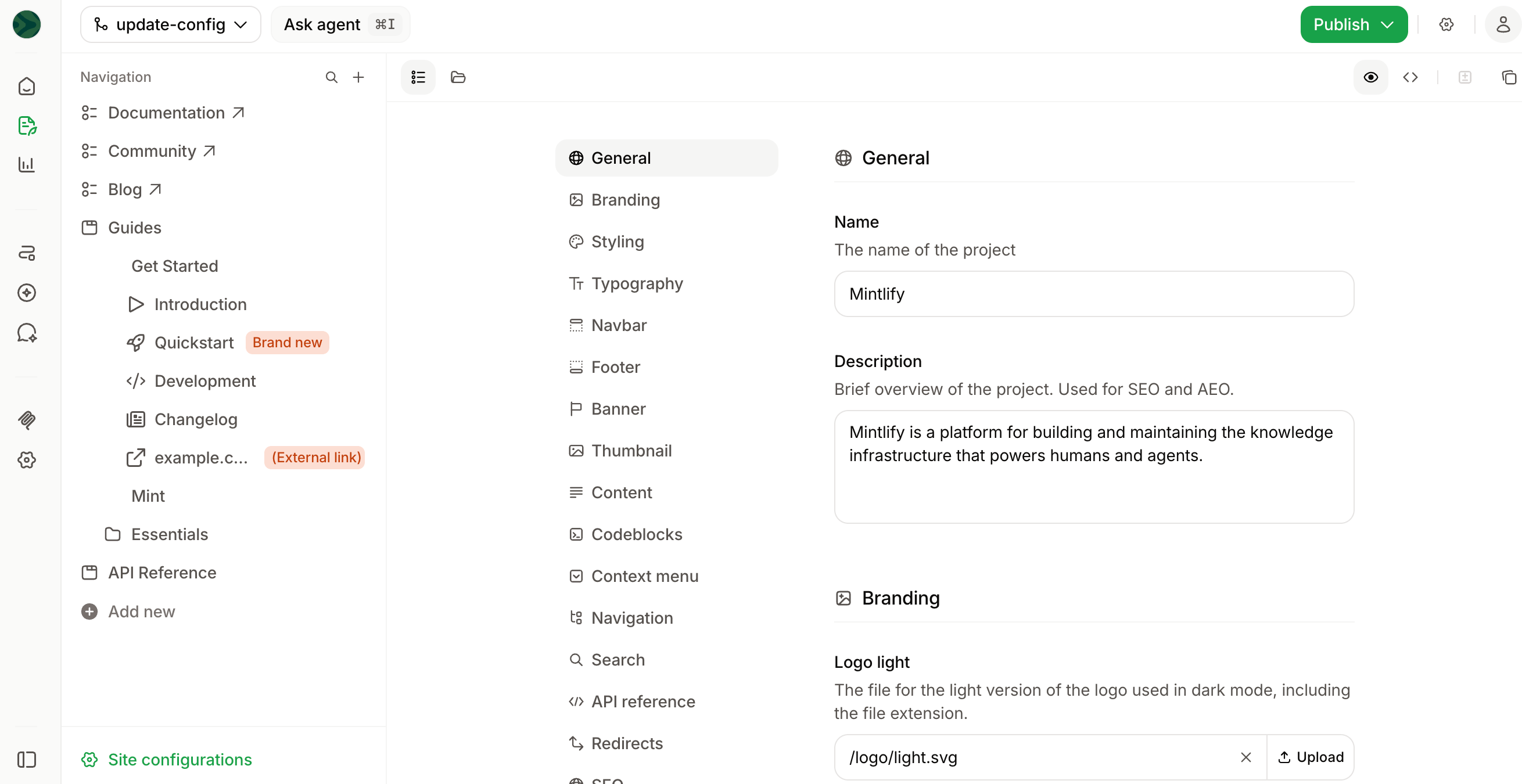This screenshot has height=784, width=1522.
Task: Click Ask agent button
Action: (340, 24)
